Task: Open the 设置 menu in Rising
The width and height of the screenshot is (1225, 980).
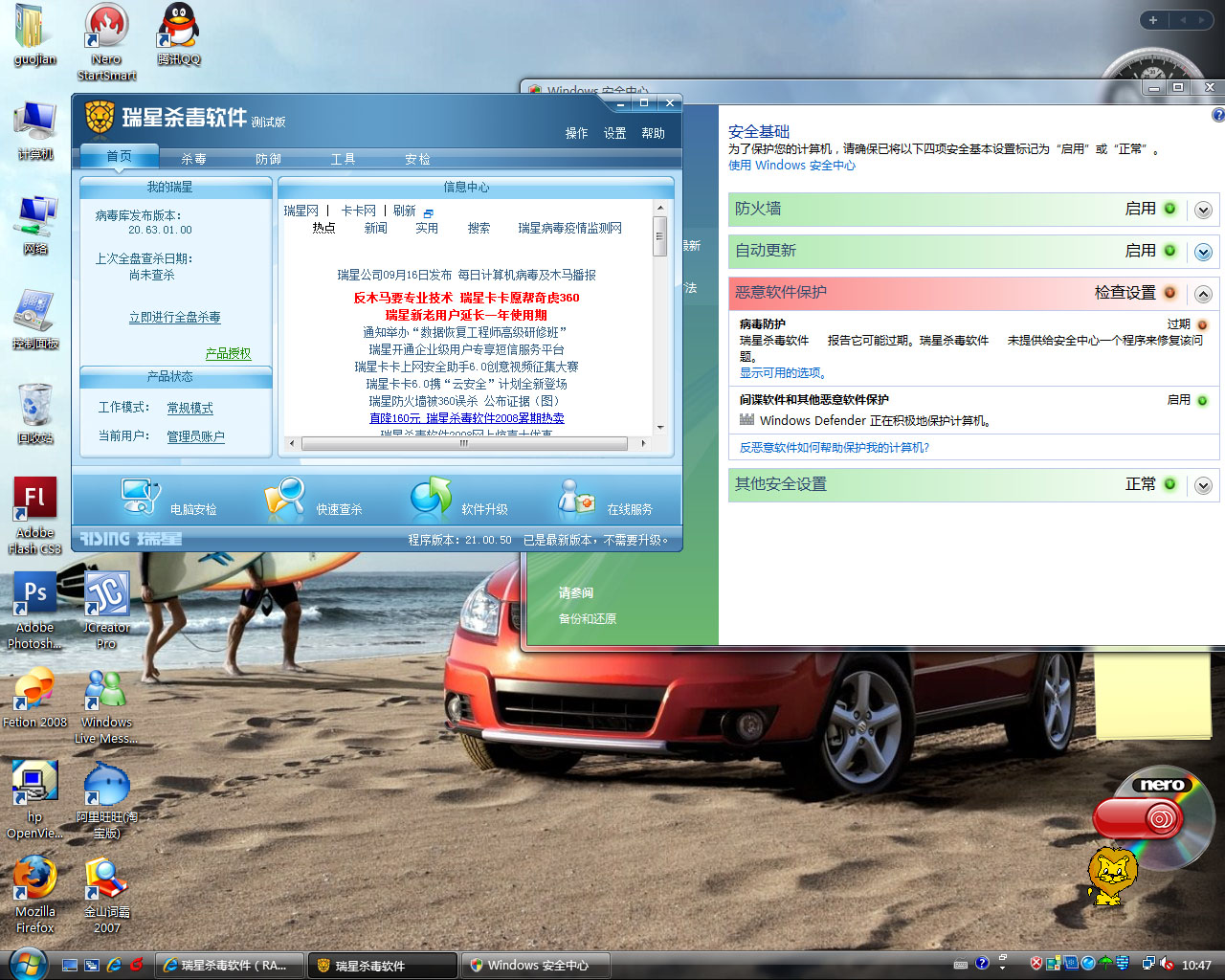Action: pyautogui.click(x=614, y=133)
